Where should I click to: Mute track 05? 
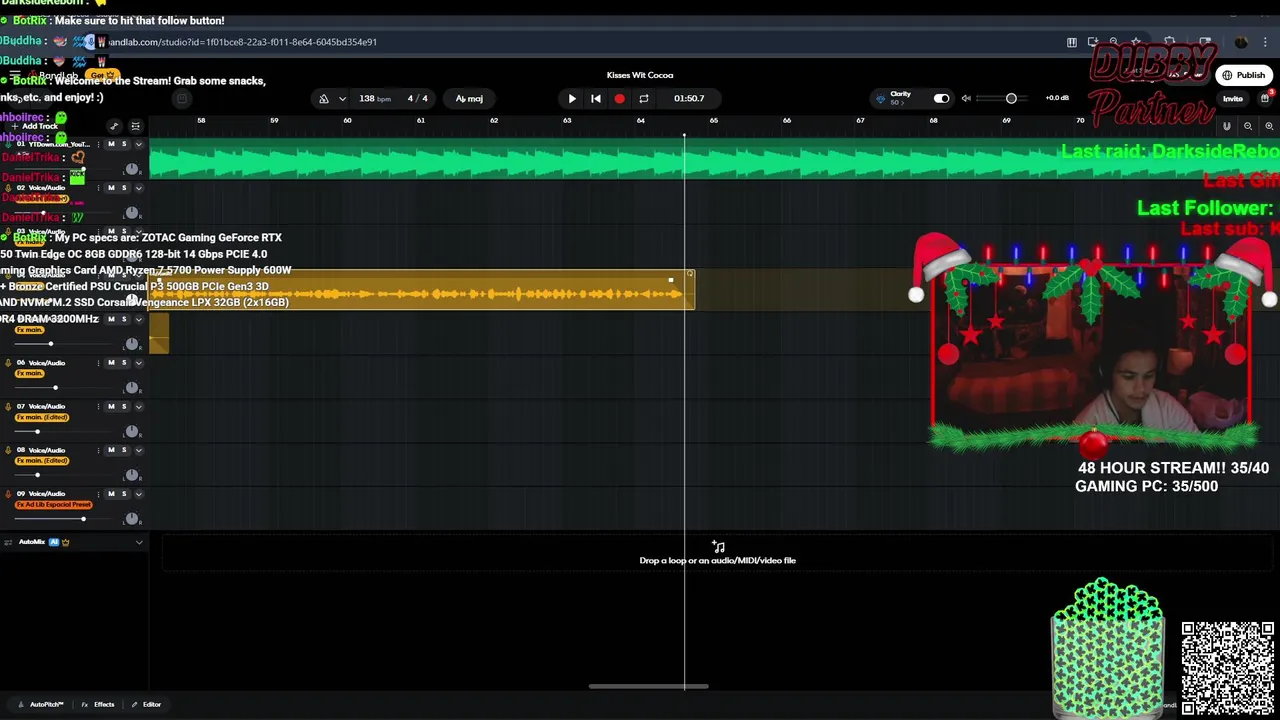click(x=111, y=319)
